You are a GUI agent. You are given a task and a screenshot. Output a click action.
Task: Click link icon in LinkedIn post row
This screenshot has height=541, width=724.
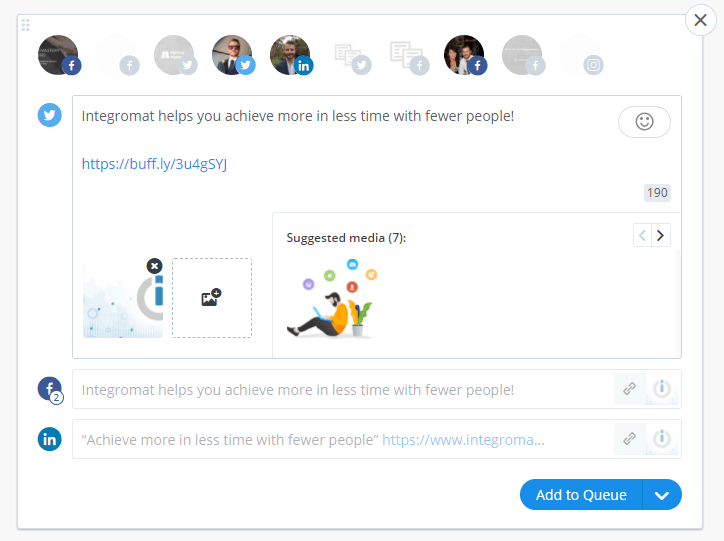630,438
